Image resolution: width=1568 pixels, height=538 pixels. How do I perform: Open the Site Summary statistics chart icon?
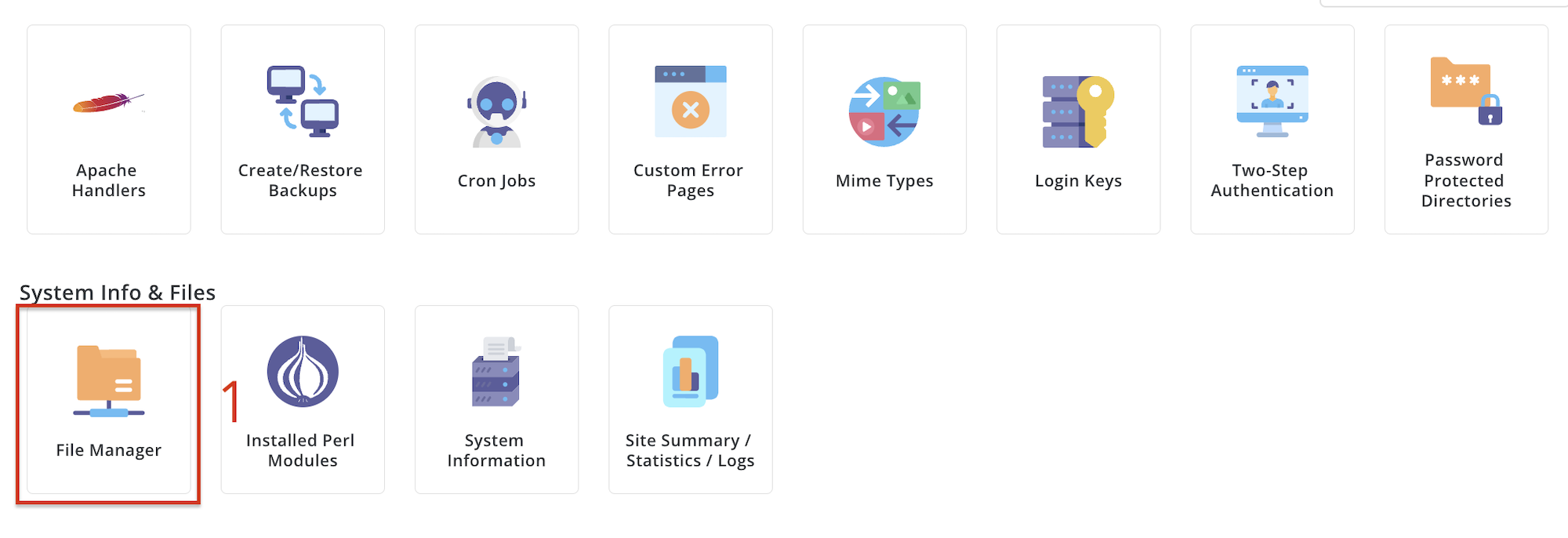point(691,372)
